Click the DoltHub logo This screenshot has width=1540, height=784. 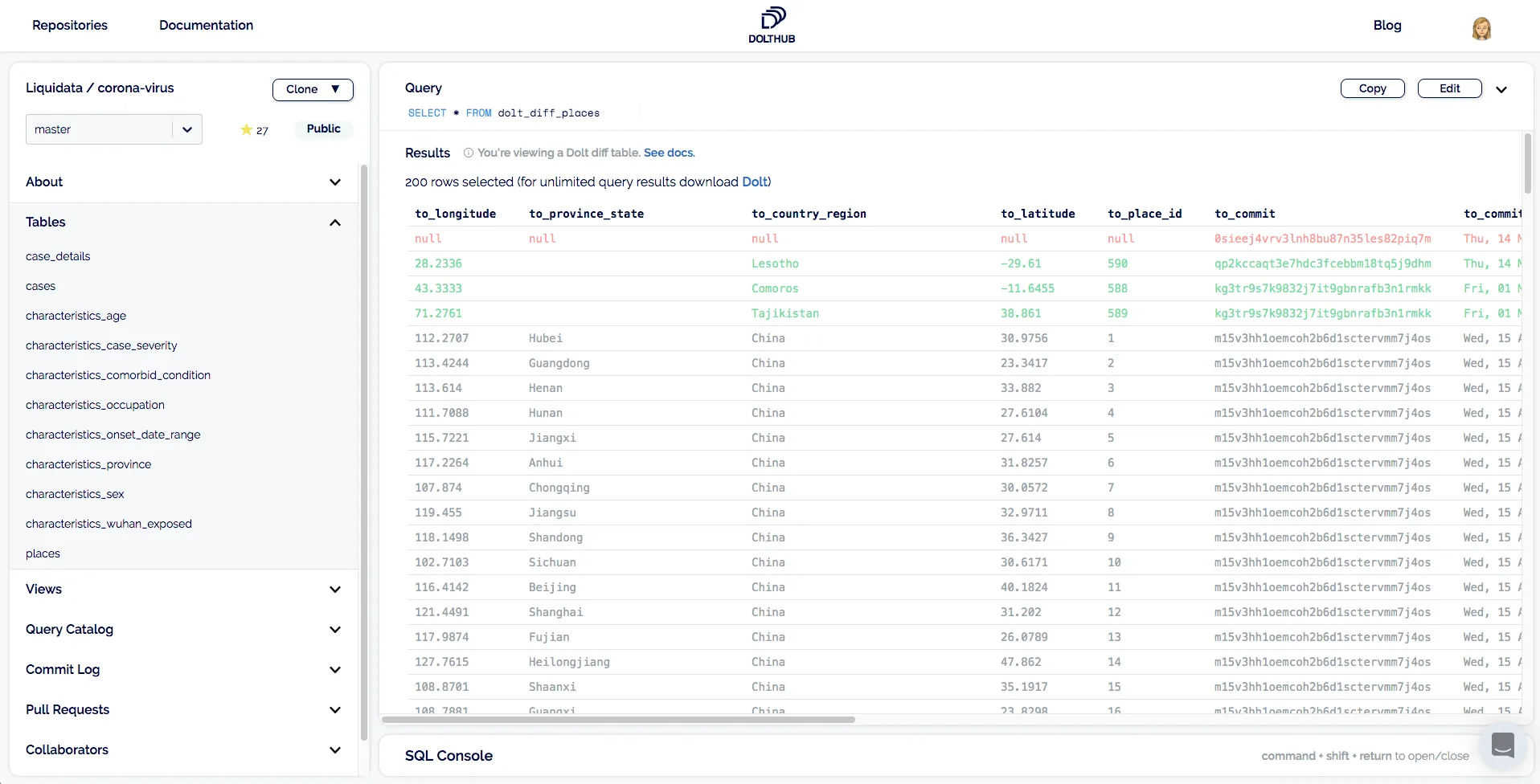(x=771, y=25)
